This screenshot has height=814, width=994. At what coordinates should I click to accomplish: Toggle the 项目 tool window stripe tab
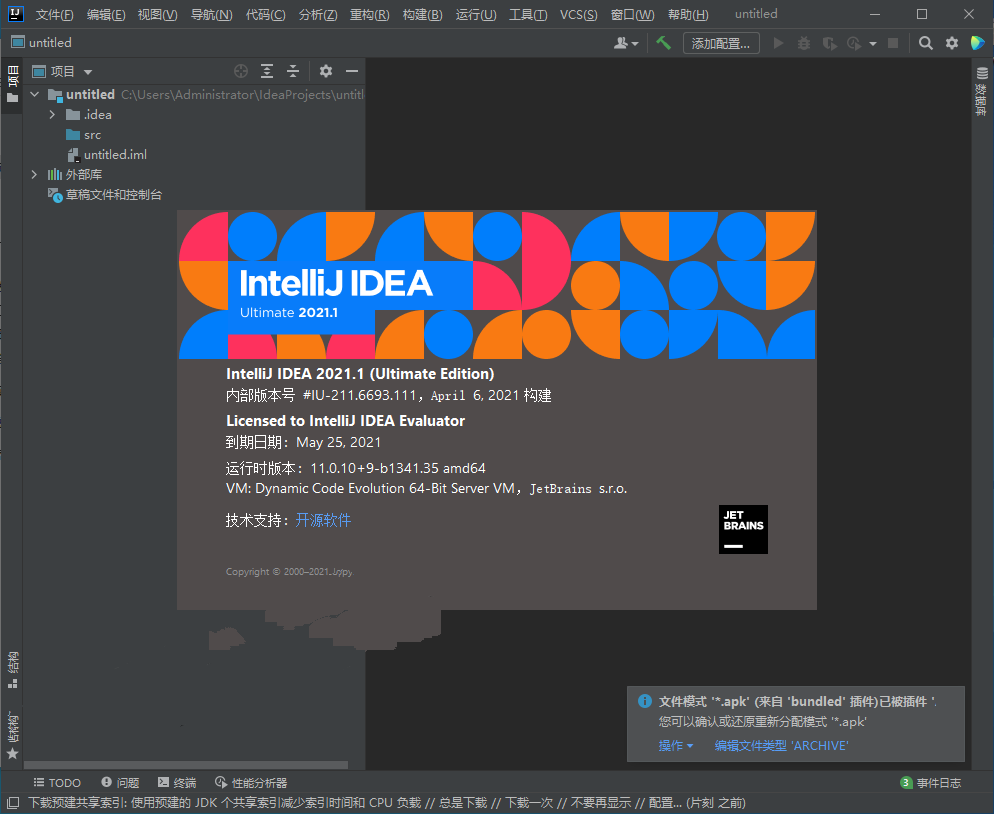coord(12,84)
